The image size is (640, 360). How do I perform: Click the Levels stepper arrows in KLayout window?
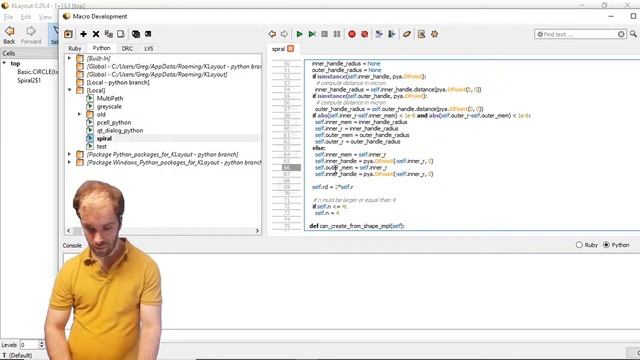(41, 345)
